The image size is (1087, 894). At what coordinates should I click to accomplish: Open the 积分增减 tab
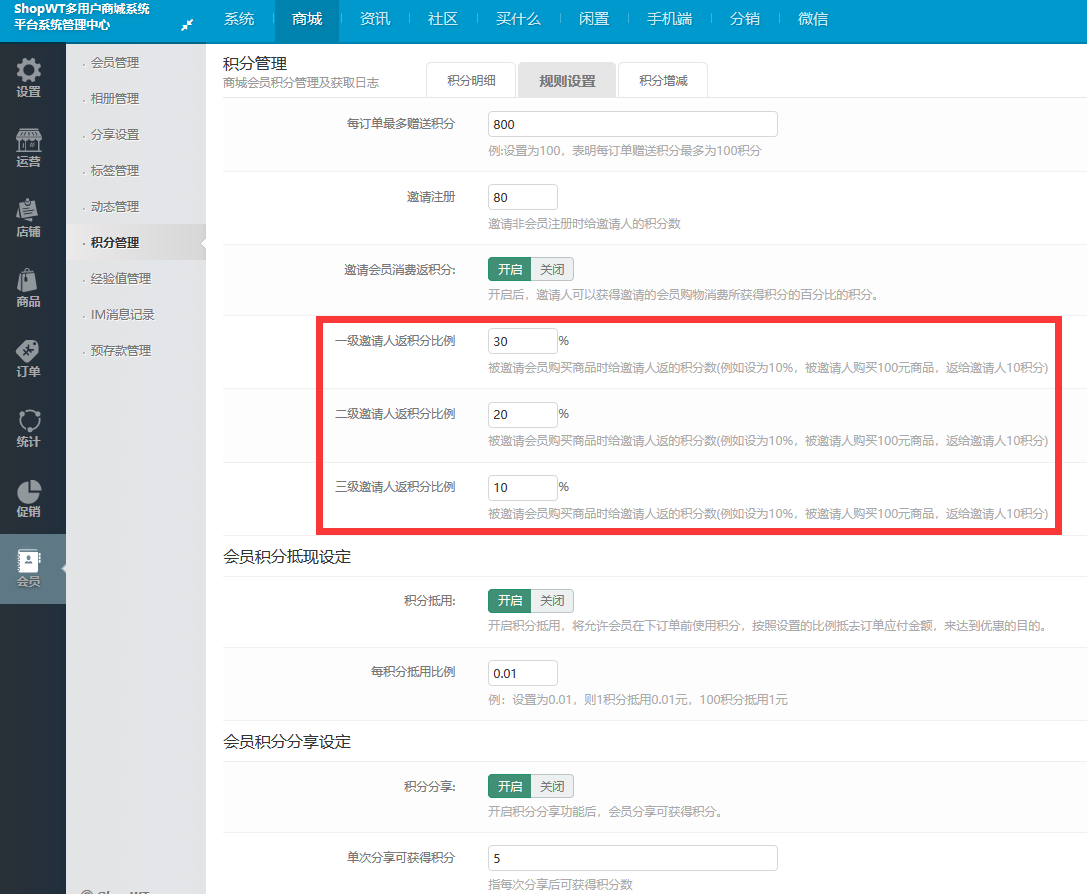(x=663, y=81)
